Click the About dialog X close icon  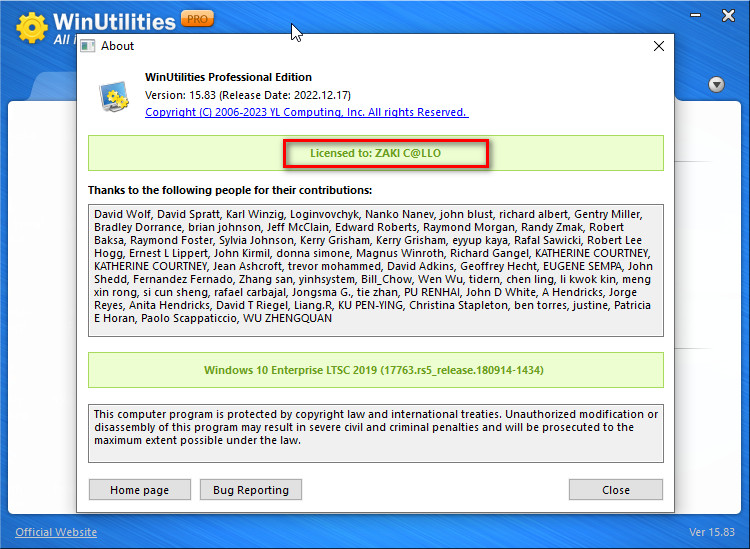click(x=659, y=46)
